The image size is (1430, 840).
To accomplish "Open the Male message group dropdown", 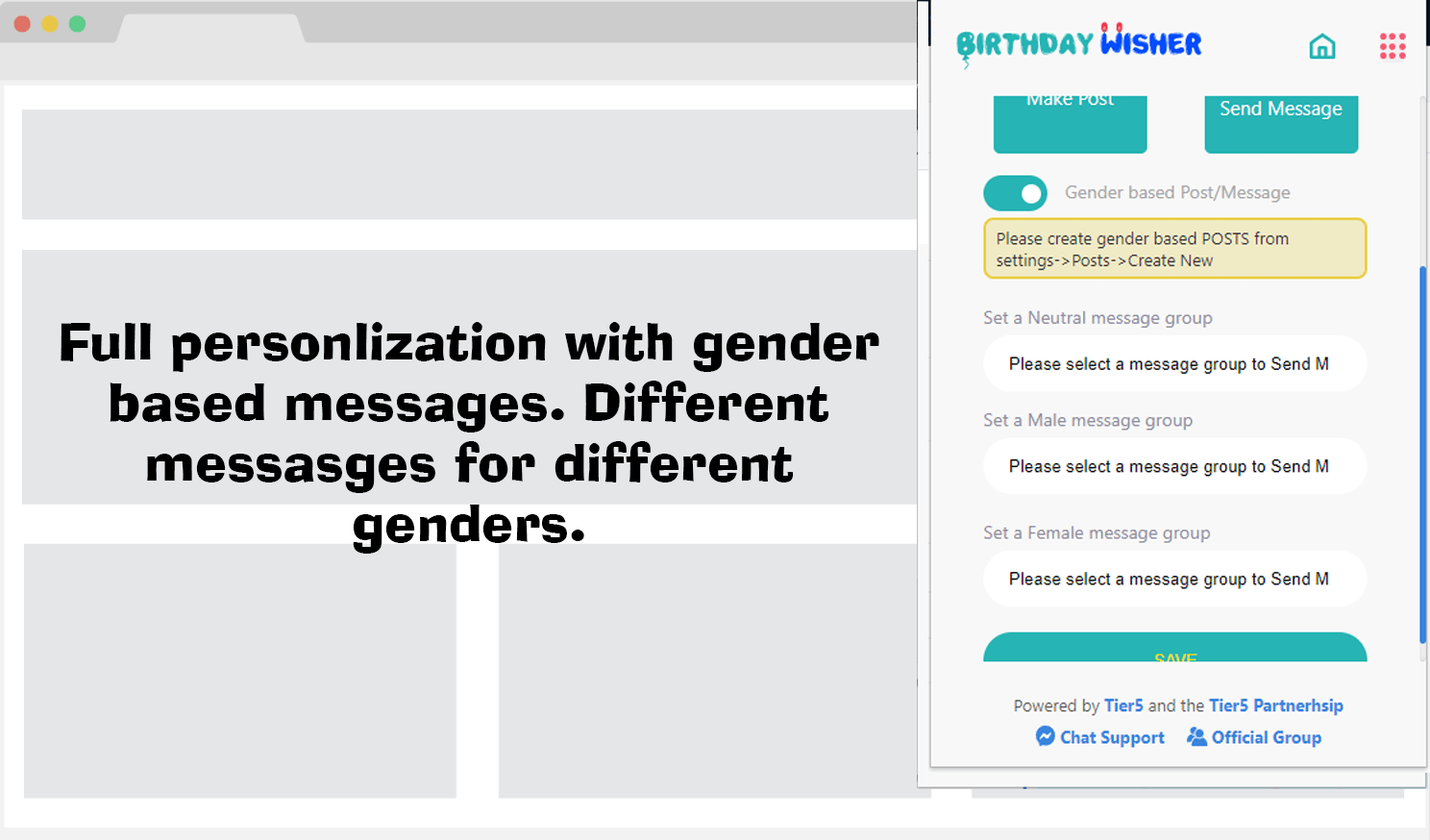I will (x=1174, y=466).
